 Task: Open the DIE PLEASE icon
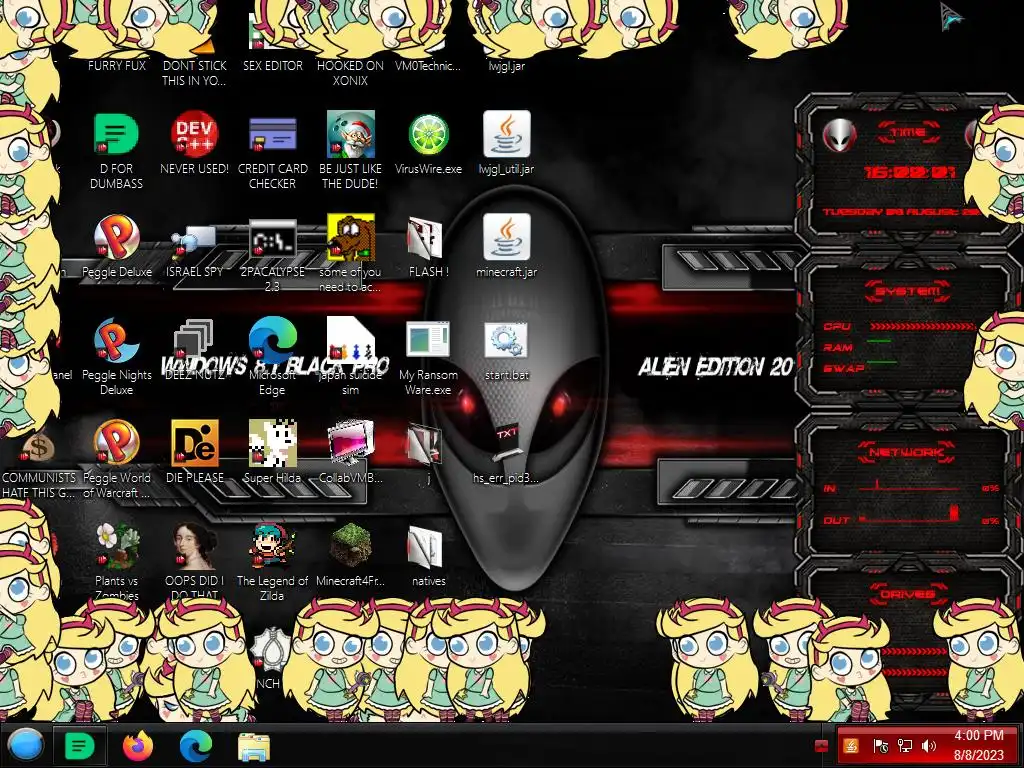[x=195, y=443]
